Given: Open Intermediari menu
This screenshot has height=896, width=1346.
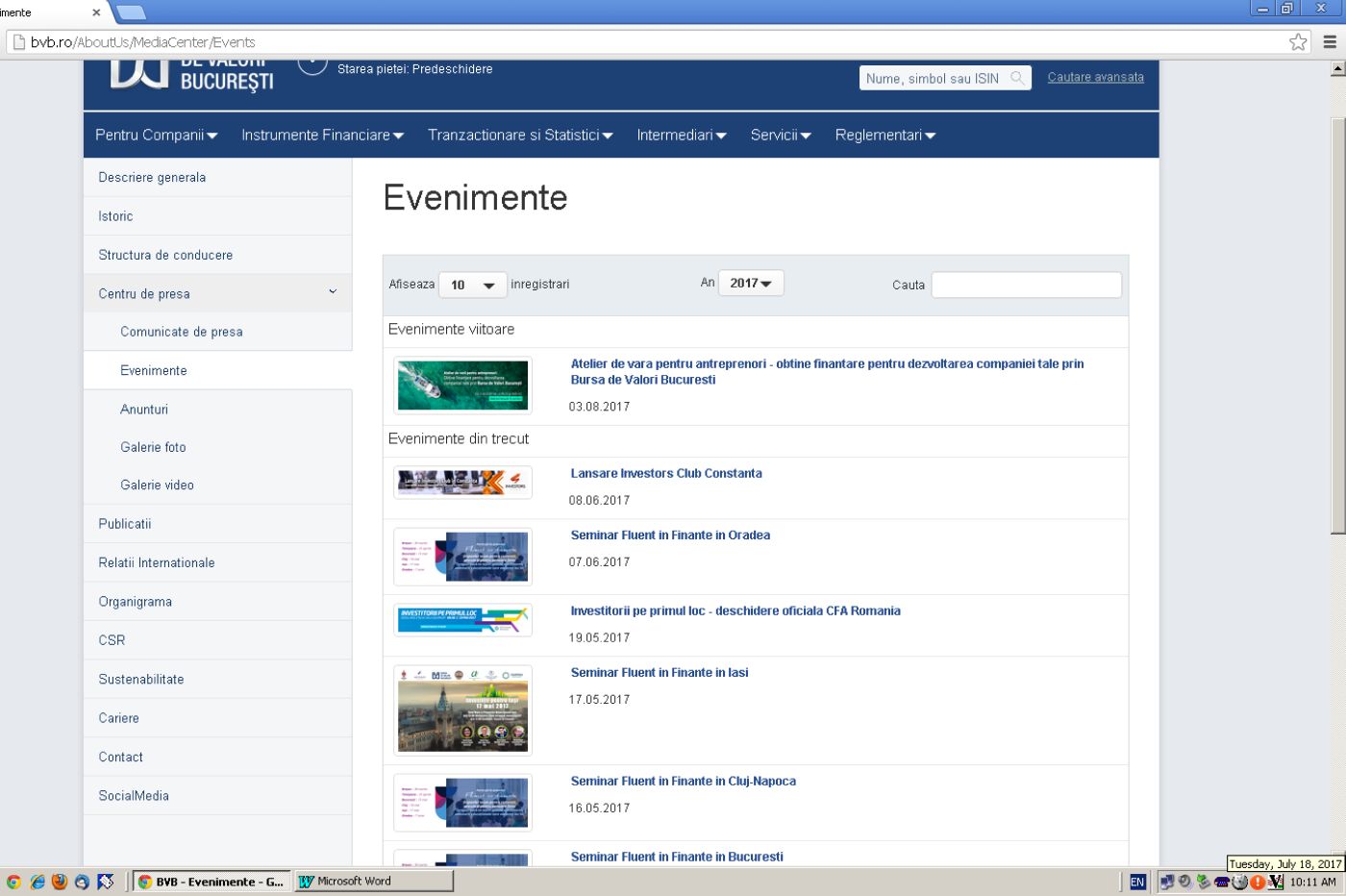Looking at the screenshot, I should tap(682, 136).
